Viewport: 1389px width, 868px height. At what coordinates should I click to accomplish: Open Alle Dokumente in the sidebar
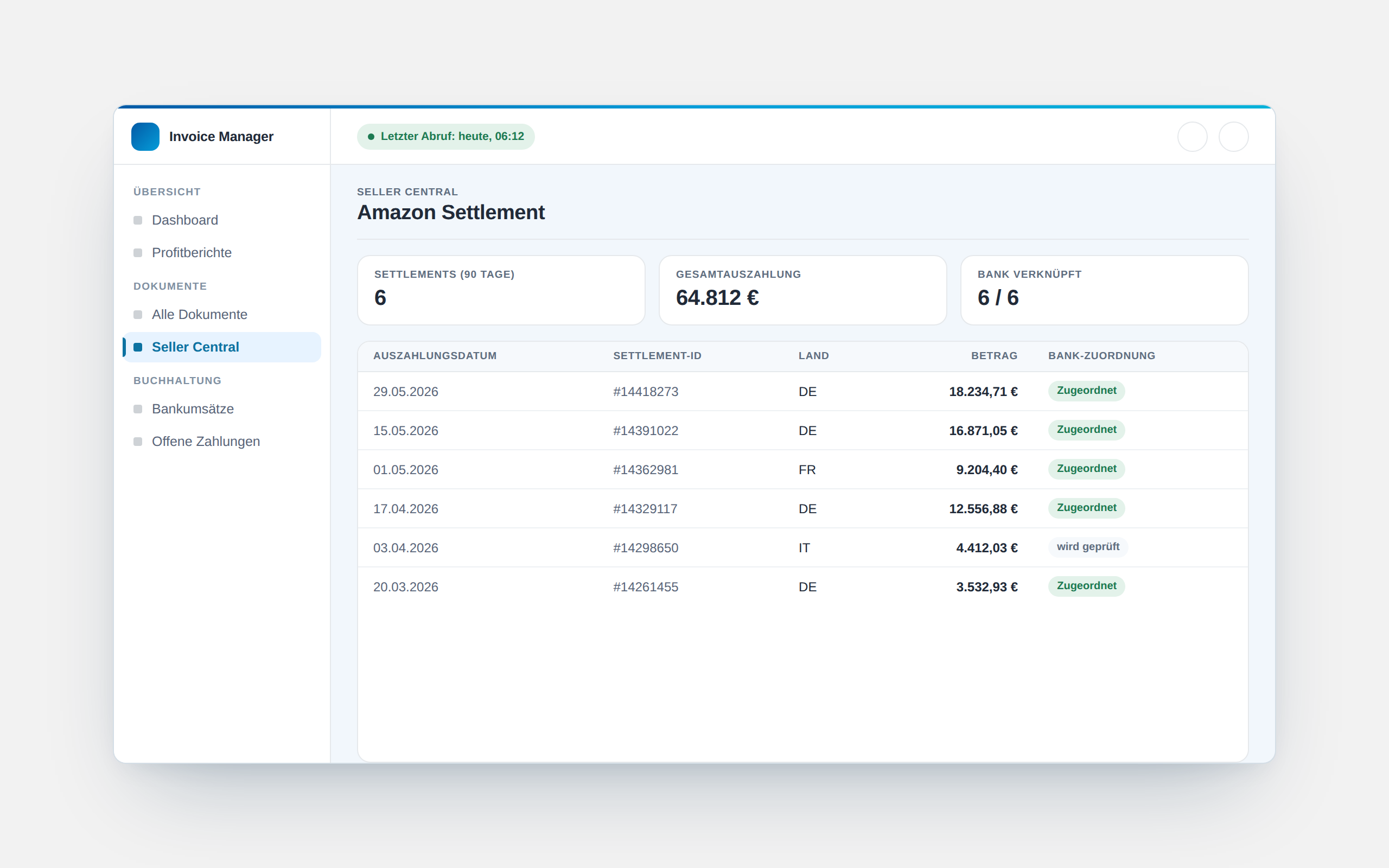[x=221, y=315]
